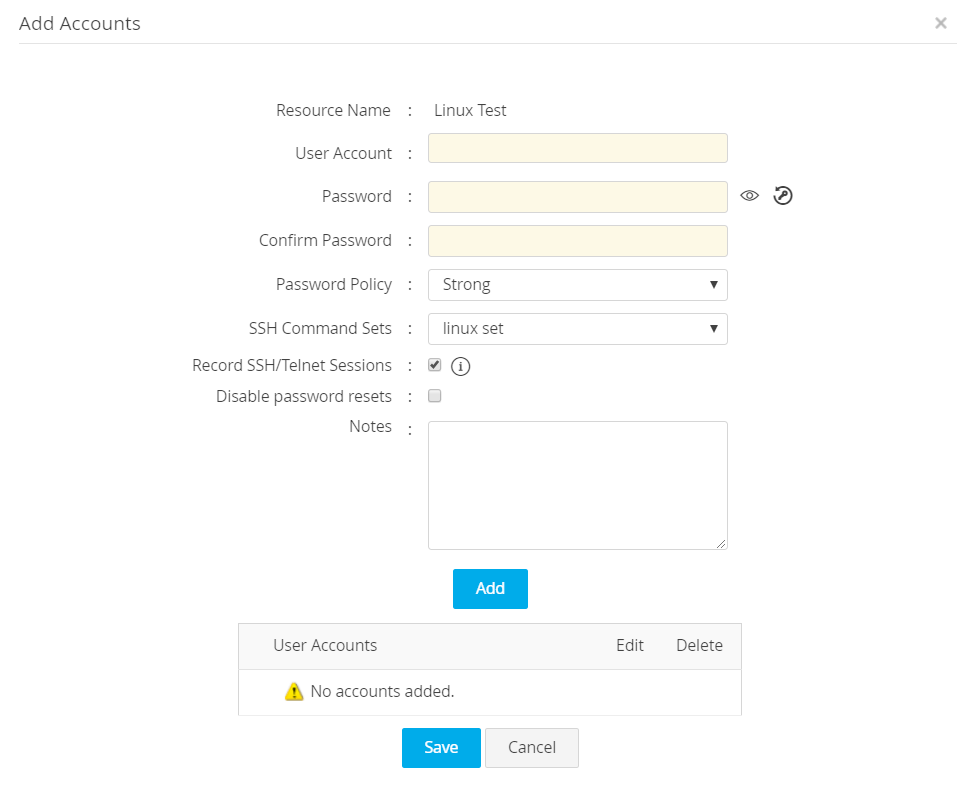Click the generate password key icon

783,196
